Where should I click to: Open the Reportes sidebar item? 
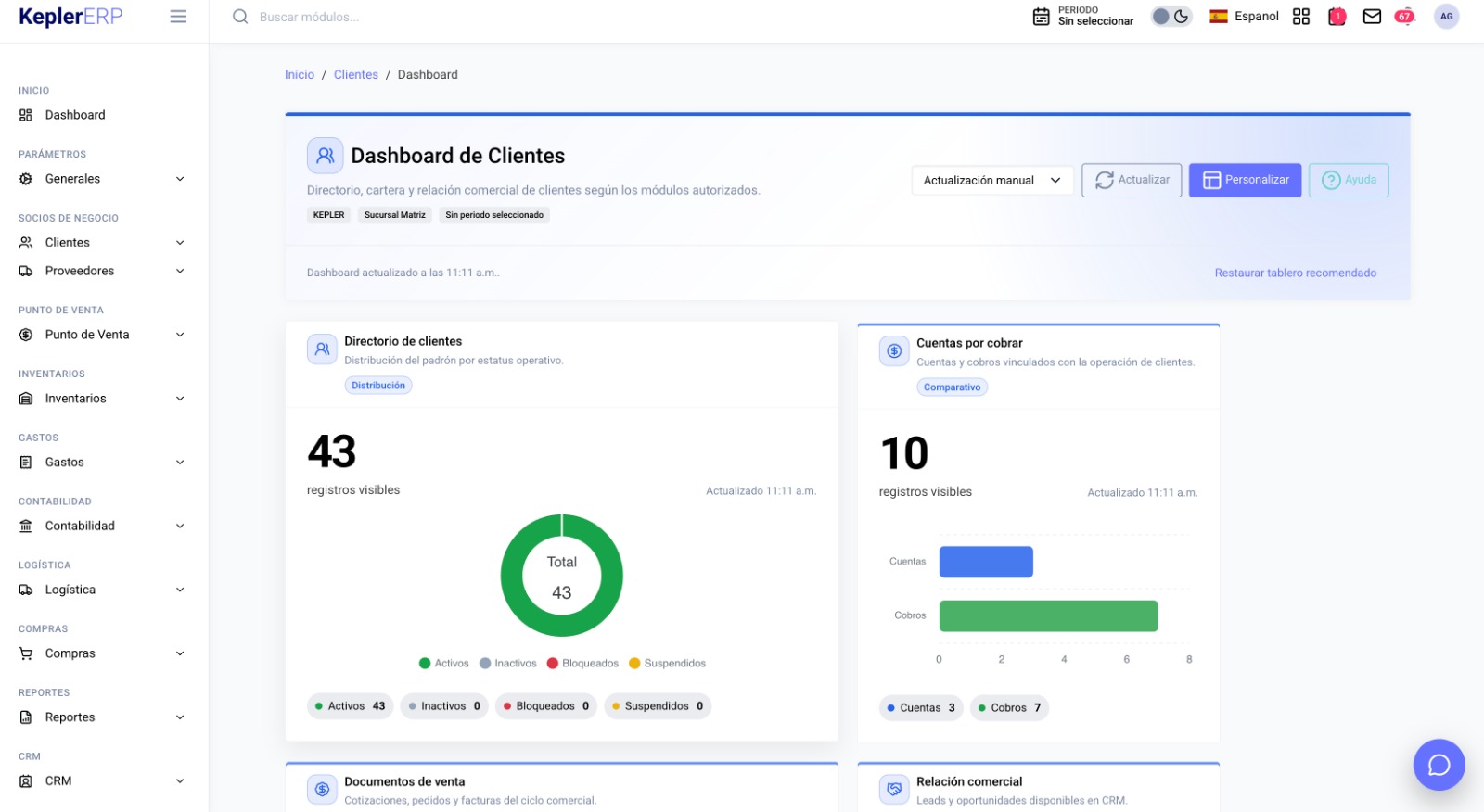pos(104,717)
